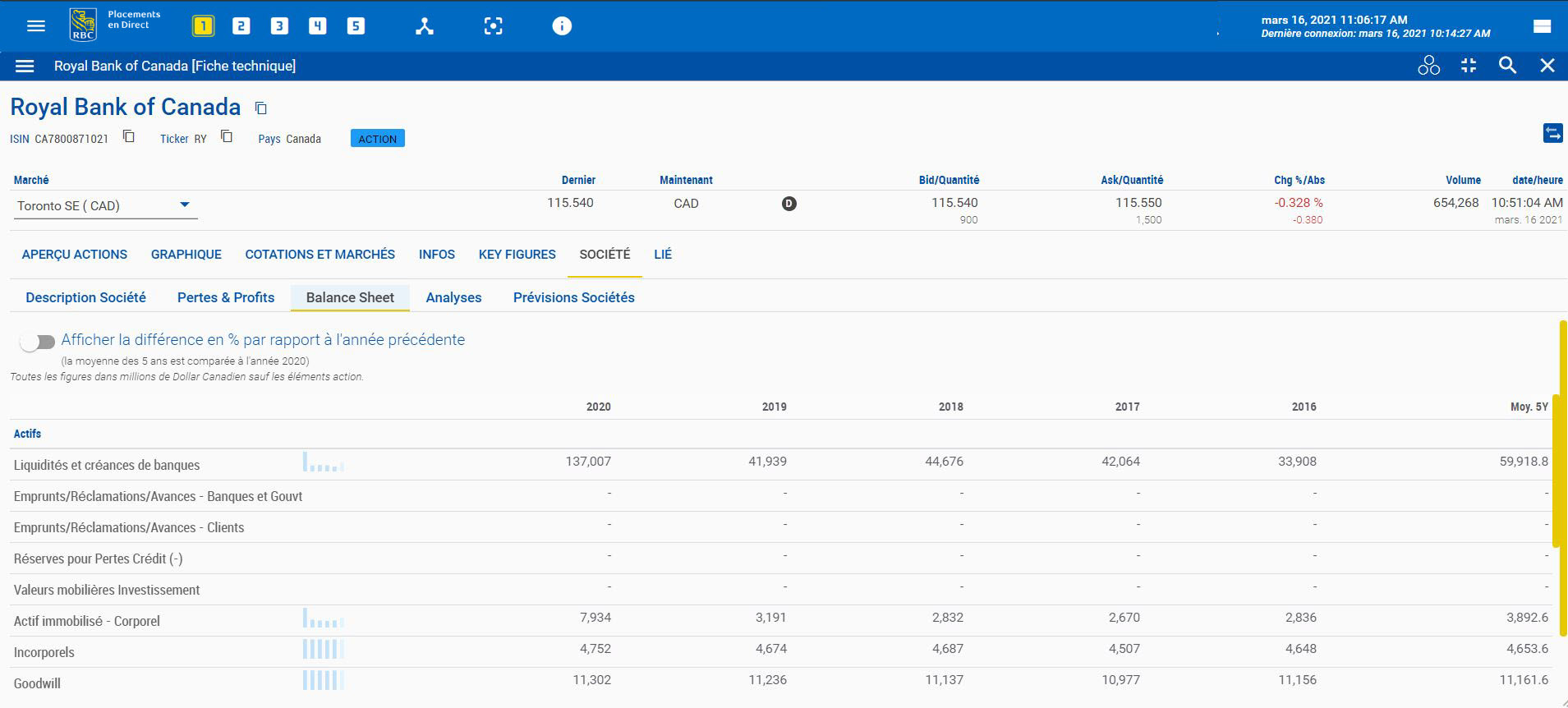Viewport: 1568px width, 708px height.
Task: Open the Pertes & Profits sub-tab
Action: [x=226, y=297]
